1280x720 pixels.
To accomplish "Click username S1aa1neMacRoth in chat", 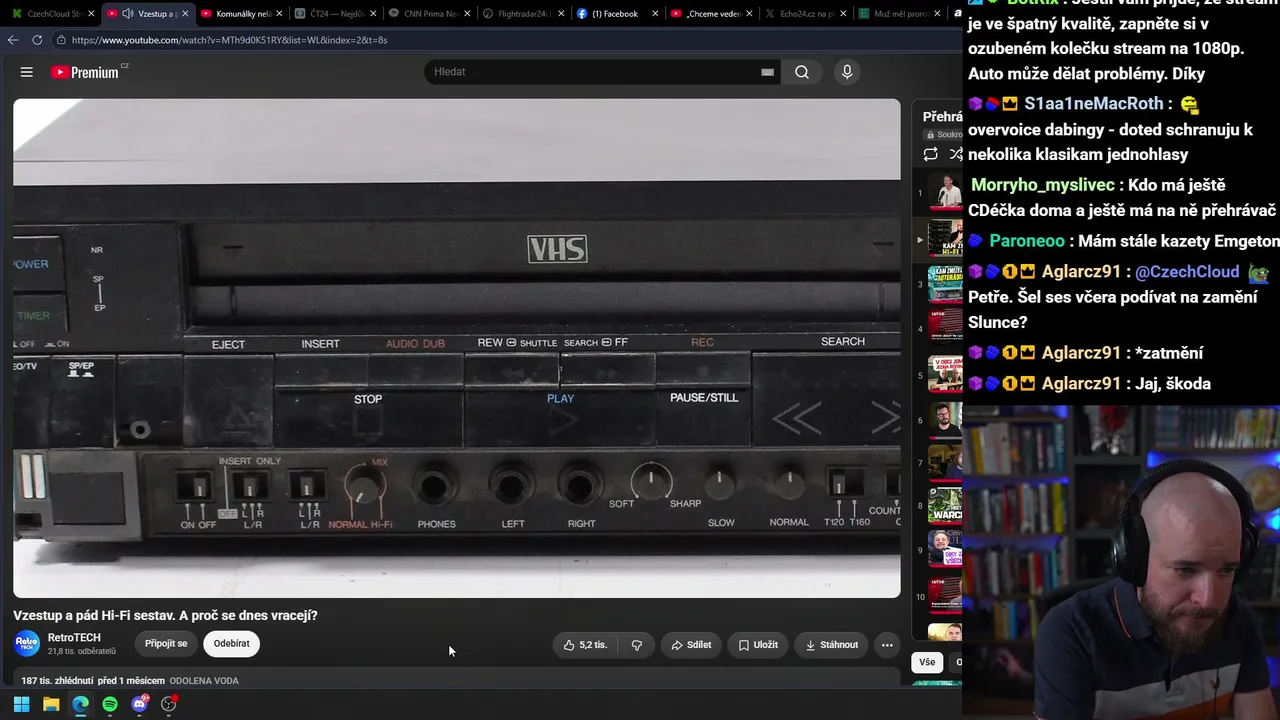I will click(x=1094, y=104).
